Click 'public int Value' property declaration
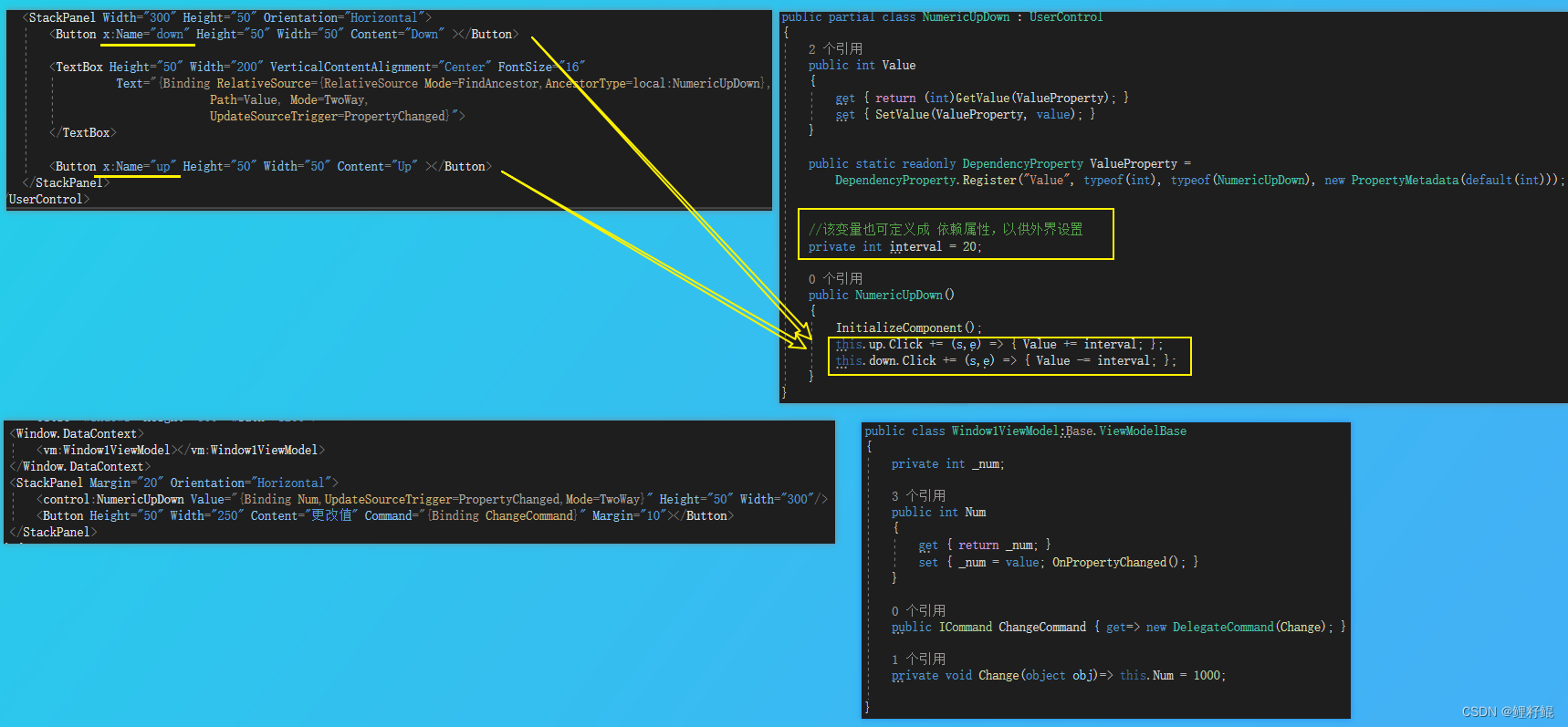The width and height of the screenshot is (1568, 727). point(862,65)
